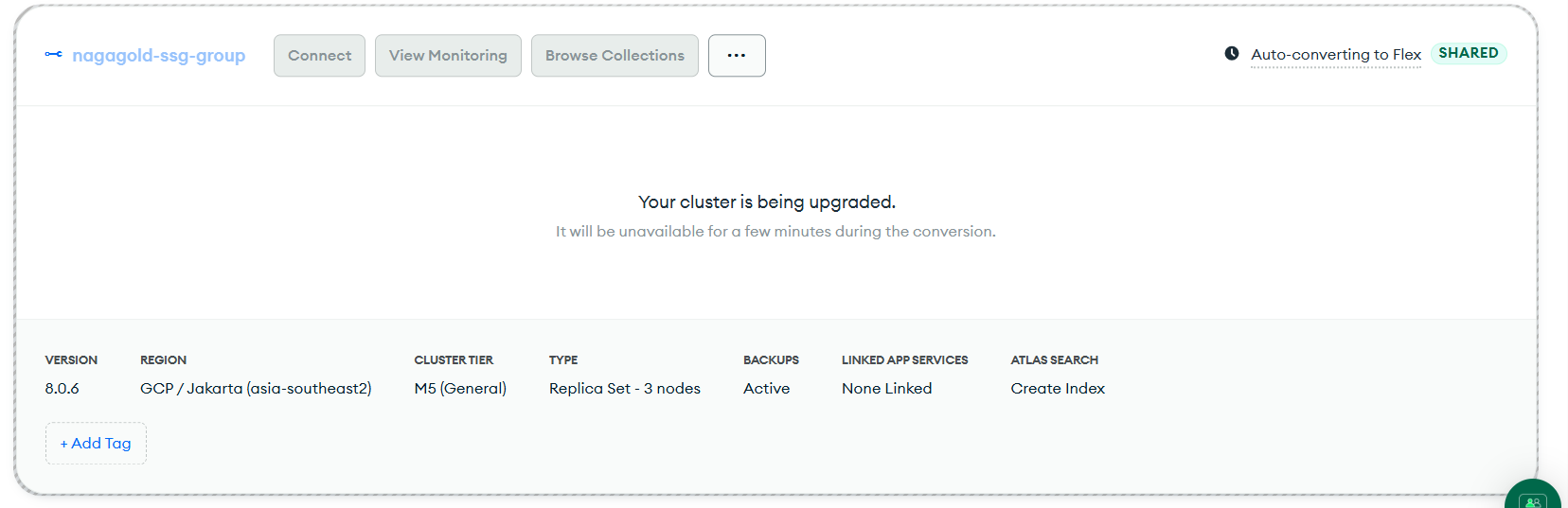Open the nagagold-ssg-group cluster link
This screenshot has width=1568, height=508.
(x=158, y=56)
